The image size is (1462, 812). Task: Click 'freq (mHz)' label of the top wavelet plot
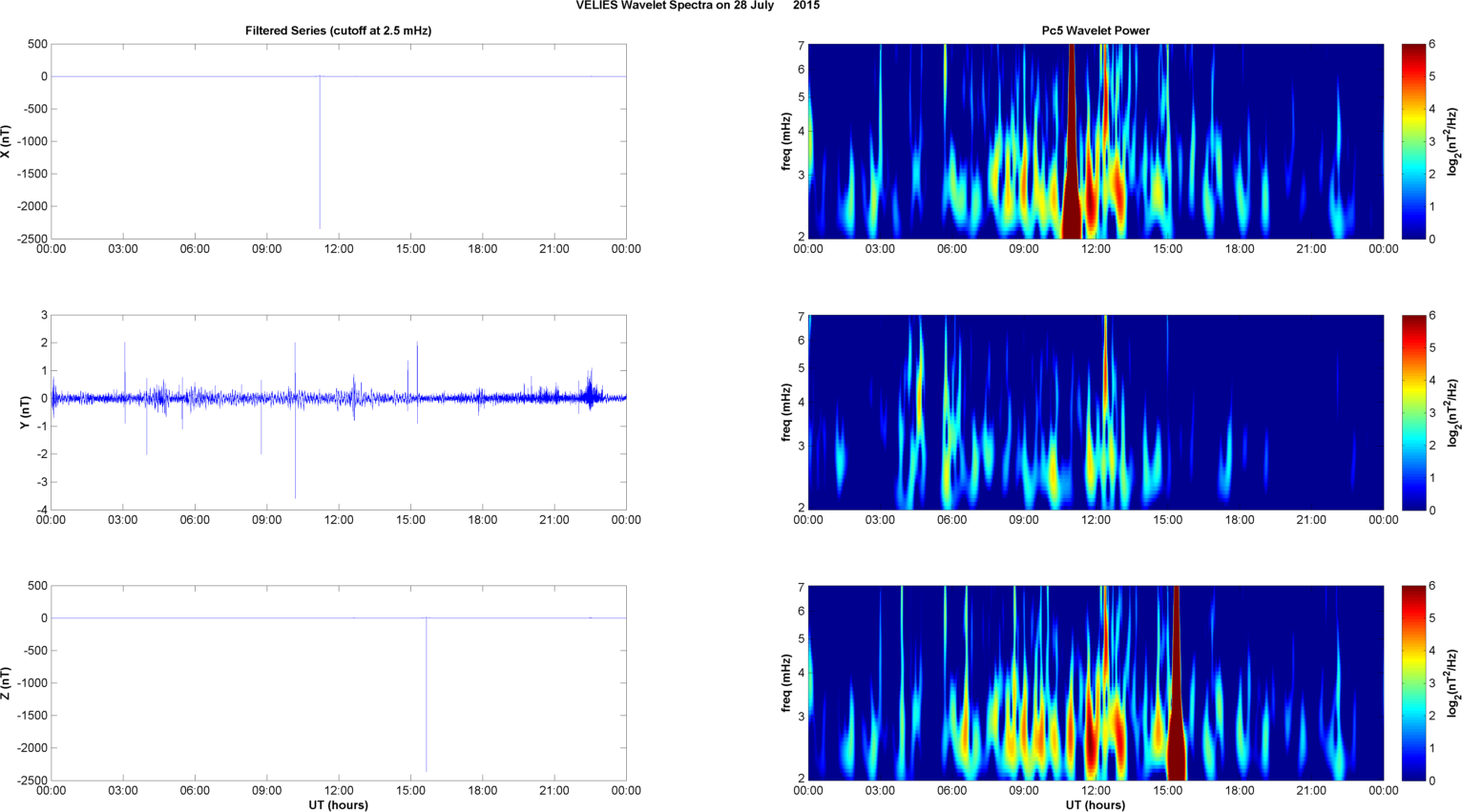pyautogui.click(x=785, y=141)
